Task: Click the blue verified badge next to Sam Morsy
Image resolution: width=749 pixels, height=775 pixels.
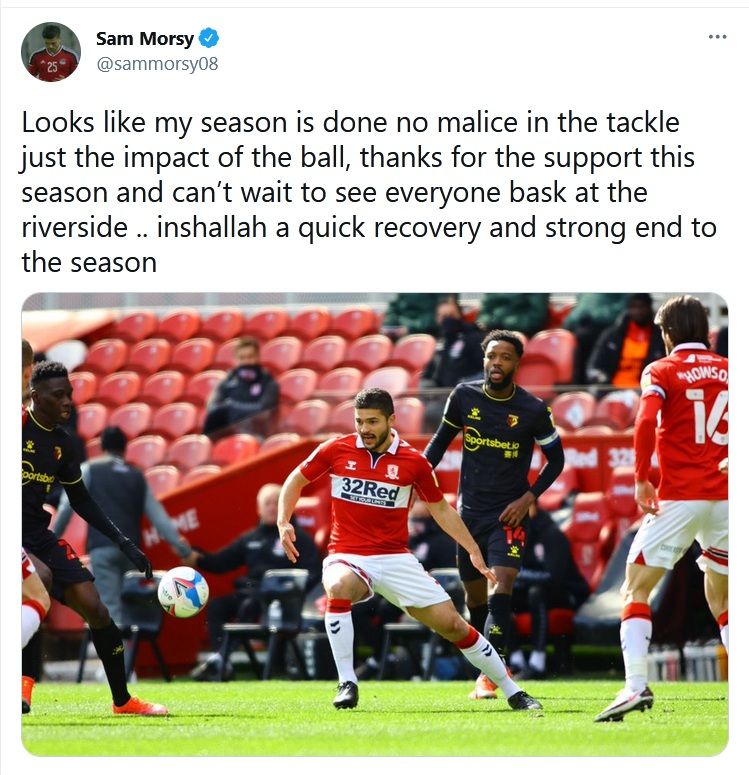Action: [209, 38]
